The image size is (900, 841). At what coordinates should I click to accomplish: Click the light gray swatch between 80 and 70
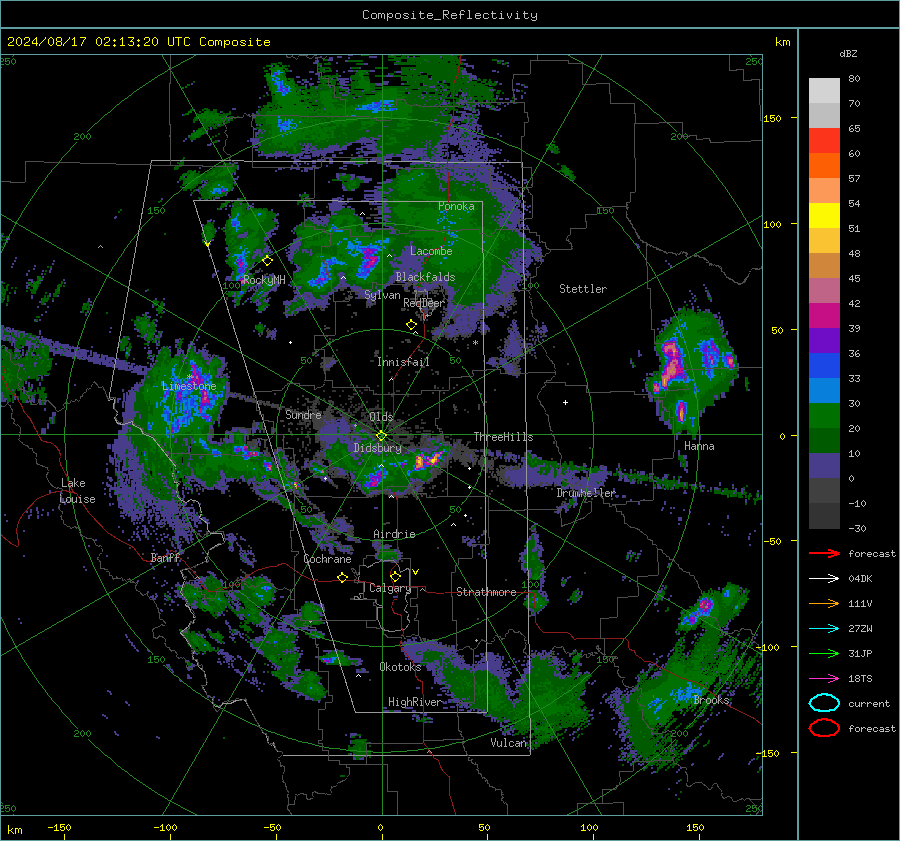(x=824, y=91)
